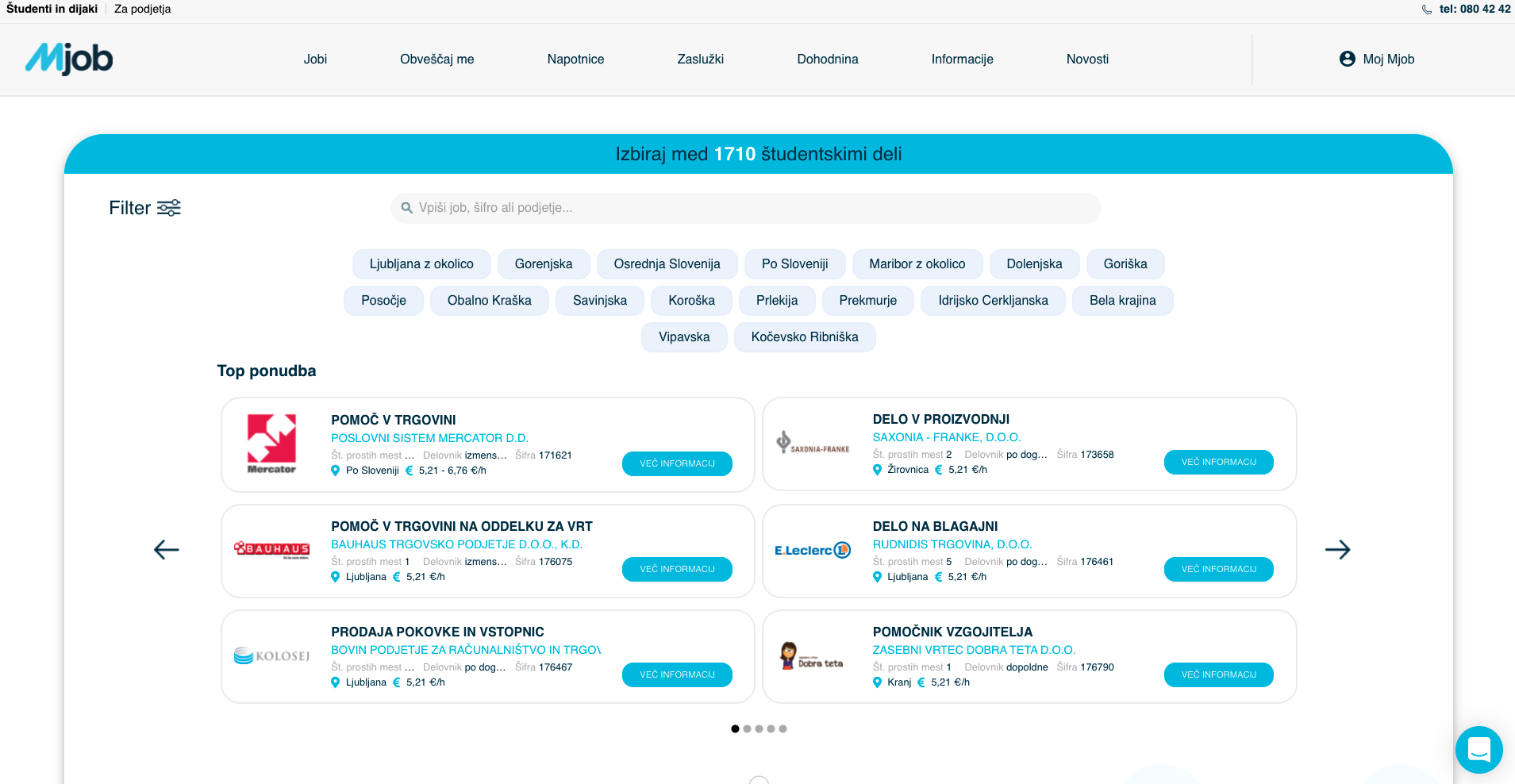Focus the job search input field

746,208
